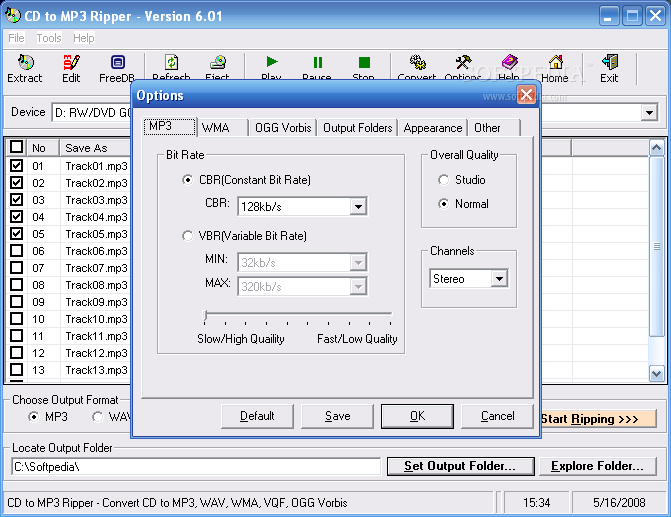Close the Options dialog with red X
The height and width of the screenshot is (517, 671).
526,95
